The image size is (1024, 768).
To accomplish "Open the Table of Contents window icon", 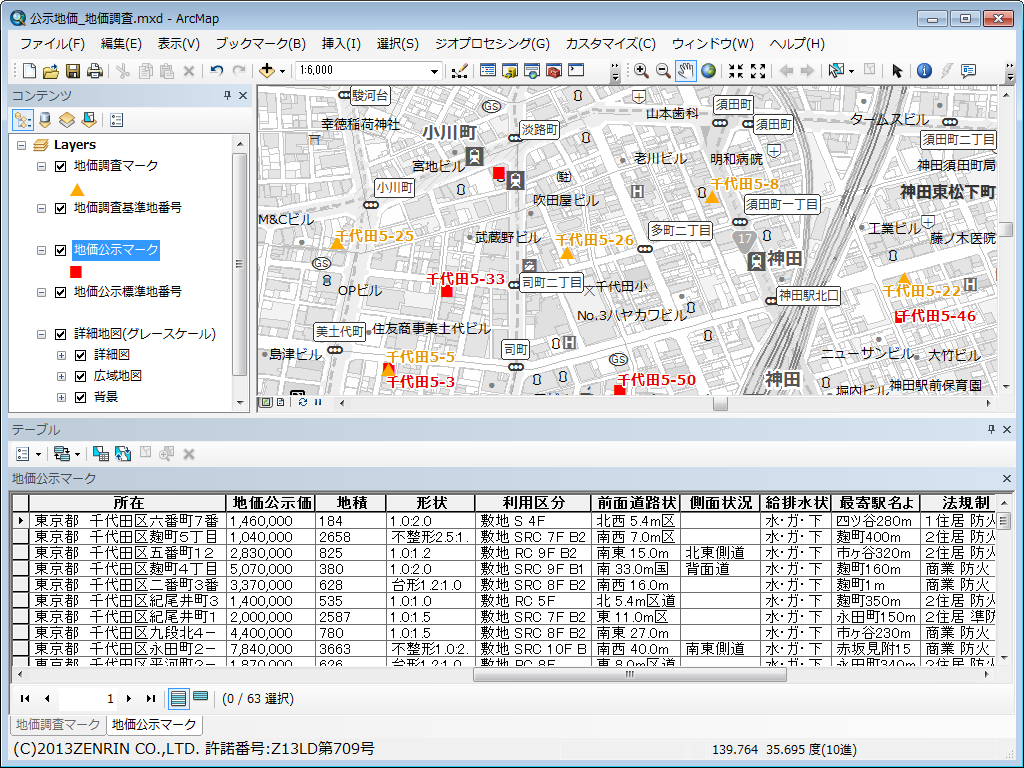I will [488, 71].
